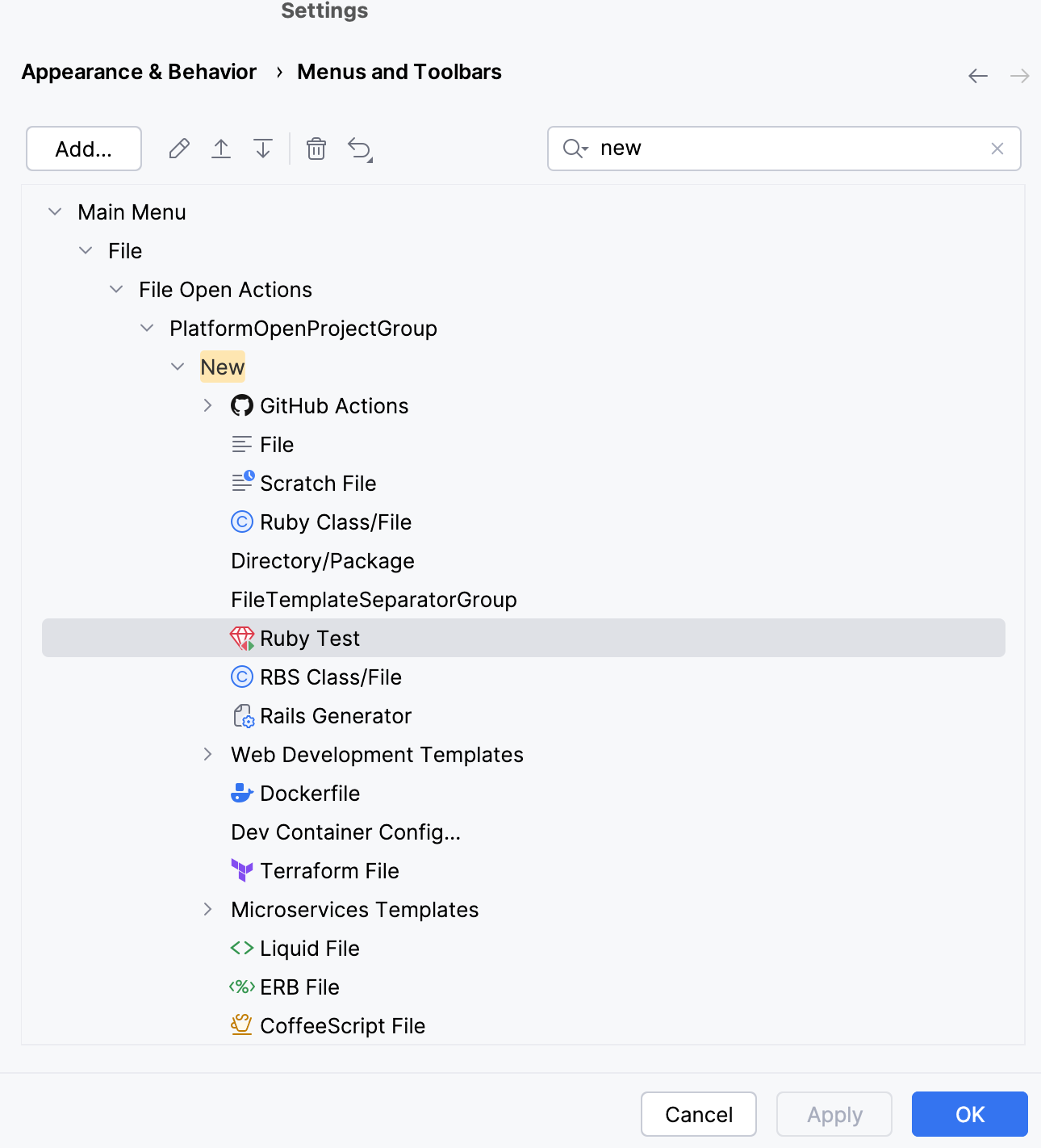This screenshot has height=1148, width=1041.
Task: Collapse the Main Menu node
Action: 54,212
